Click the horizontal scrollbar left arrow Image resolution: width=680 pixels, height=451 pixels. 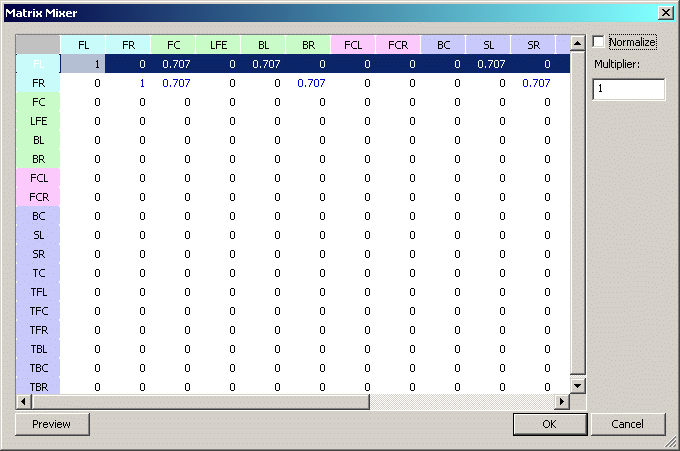[x=23, y=402]
